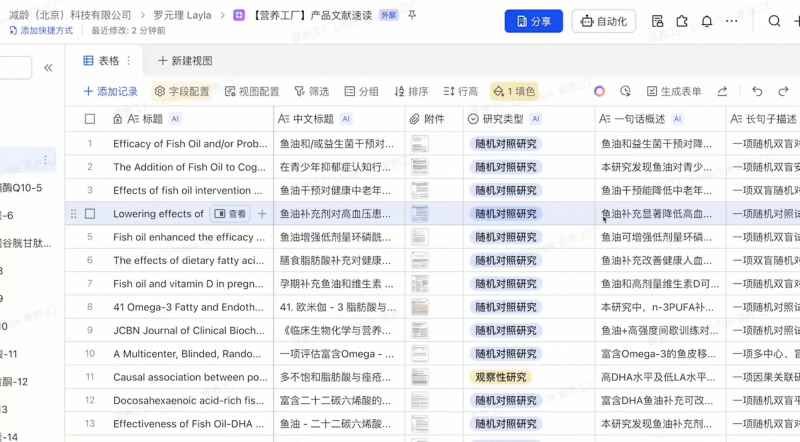Image resolution: width=800 pixels, height=442 pixels.
Task: Open the search magnifier icon
Action: tap(774, 21)
